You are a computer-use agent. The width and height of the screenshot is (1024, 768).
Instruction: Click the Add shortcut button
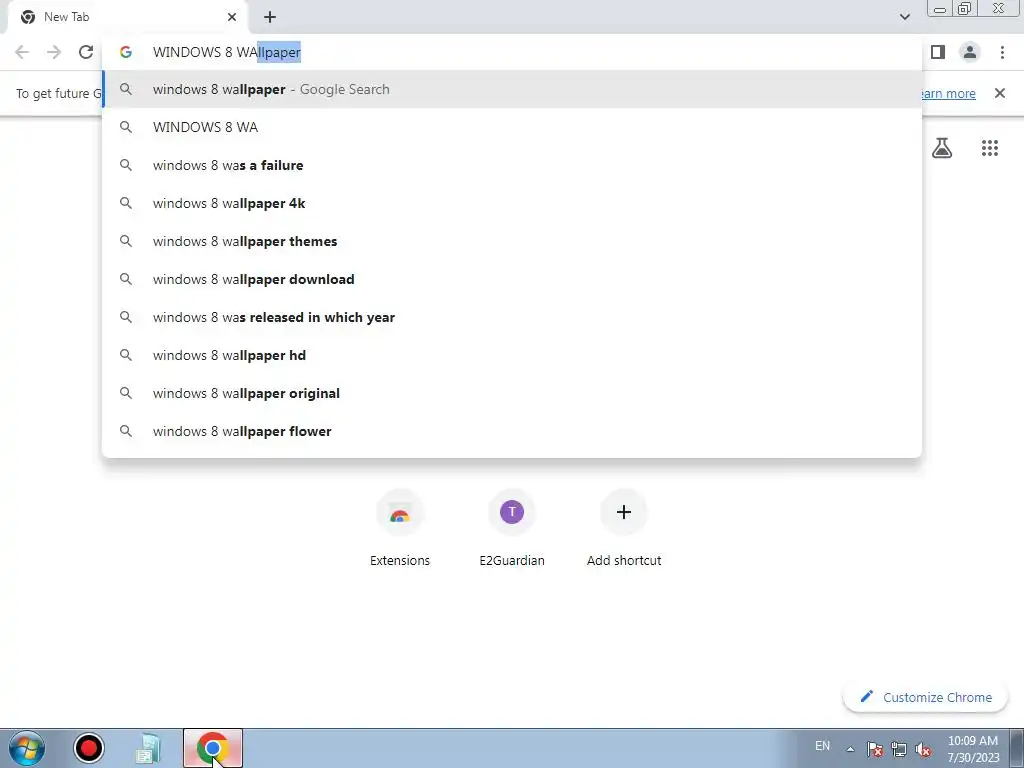[x=624, y=529]
